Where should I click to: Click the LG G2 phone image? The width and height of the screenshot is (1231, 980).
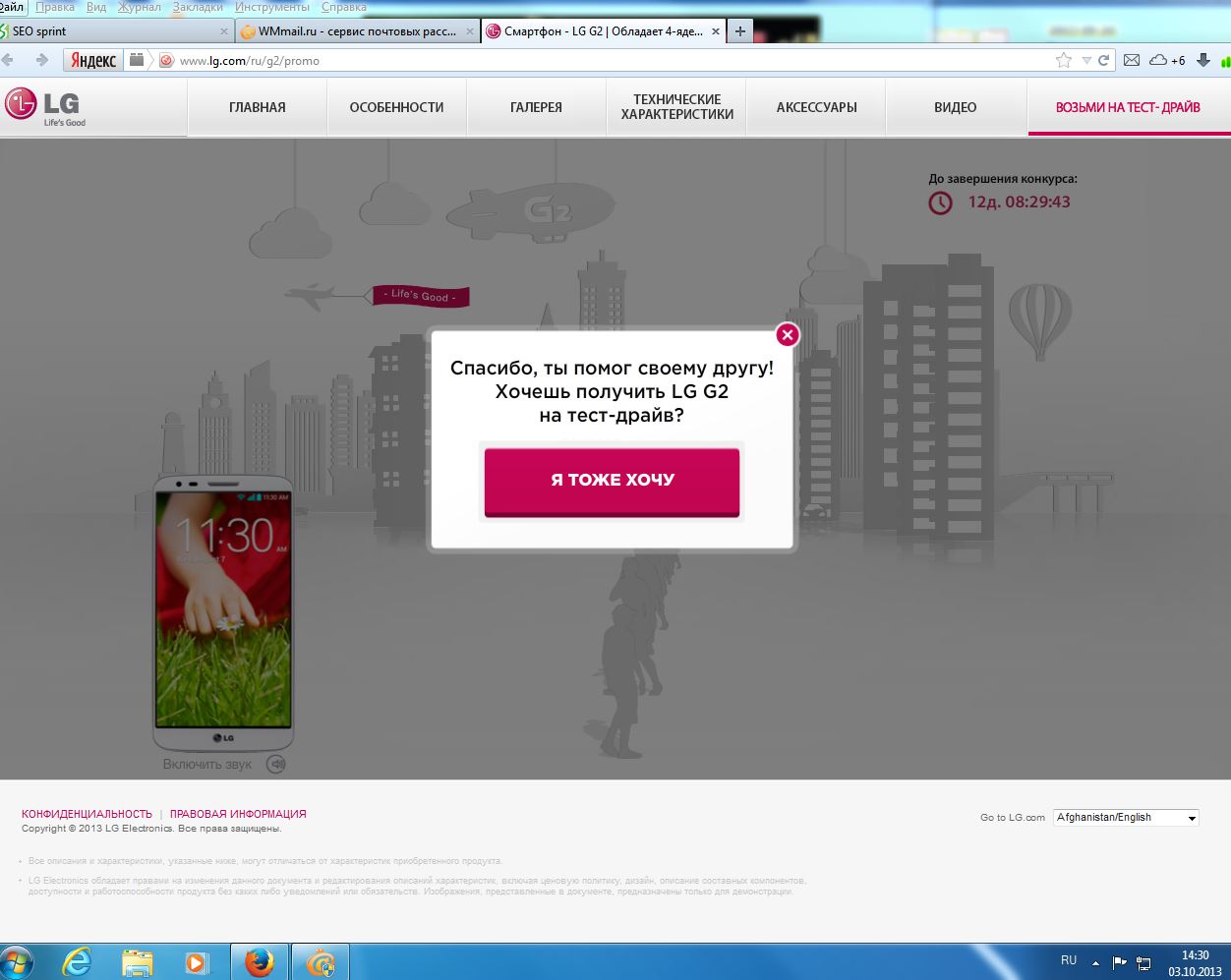coord(223,612)
